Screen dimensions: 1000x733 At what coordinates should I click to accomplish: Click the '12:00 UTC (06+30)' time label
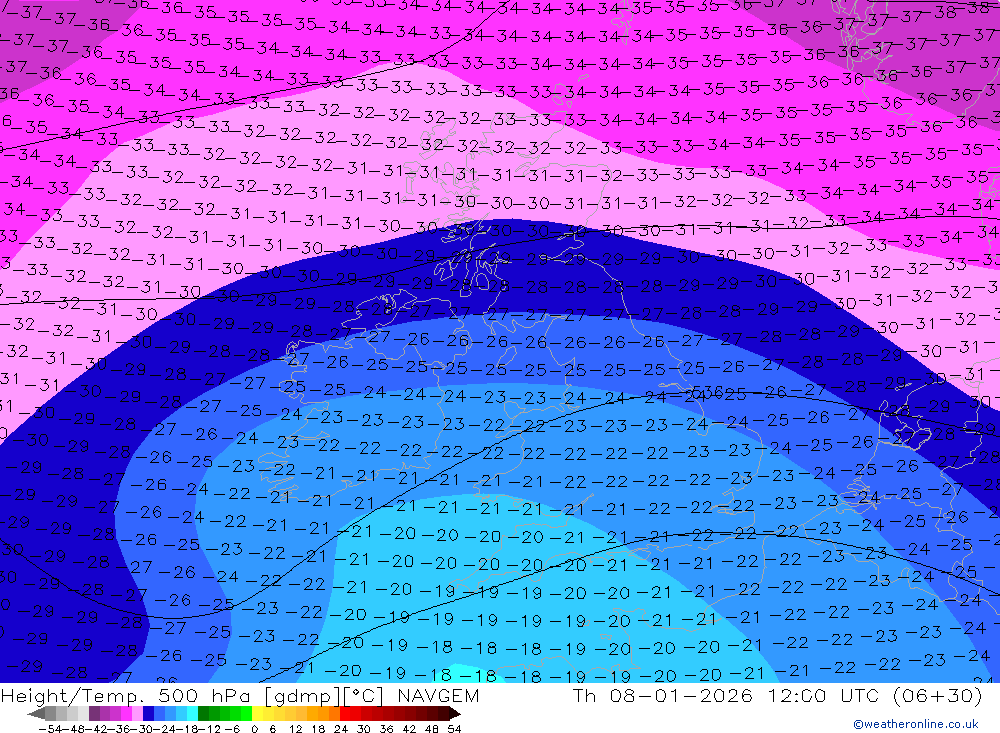pos(875,695)
